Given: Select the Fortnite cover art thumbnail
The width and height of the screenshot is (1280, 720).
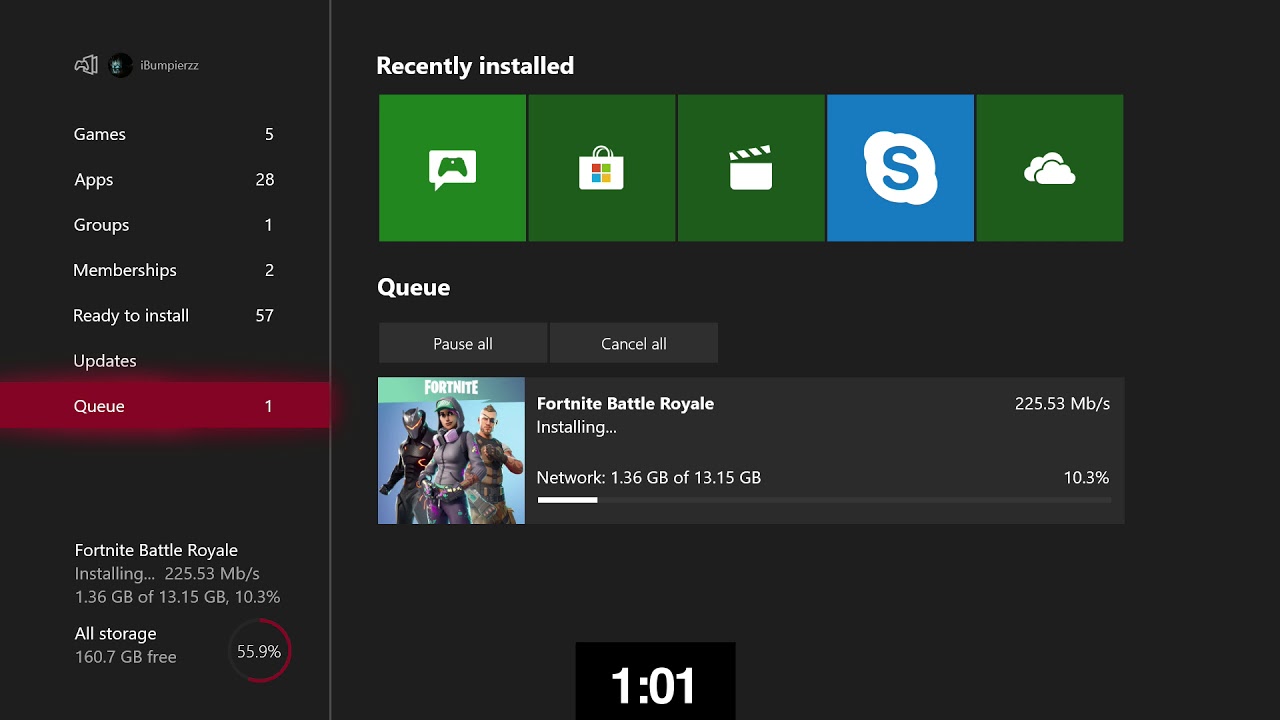Looking at the screenshot, I should [x=451, y=450].
